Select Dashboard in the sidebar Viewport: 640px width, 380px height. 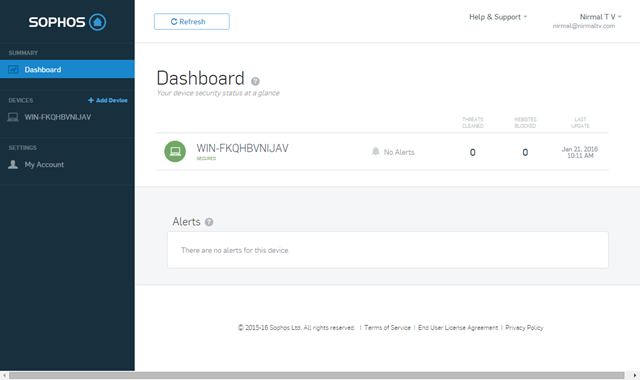pyautogui.click(x=67, y=69)
